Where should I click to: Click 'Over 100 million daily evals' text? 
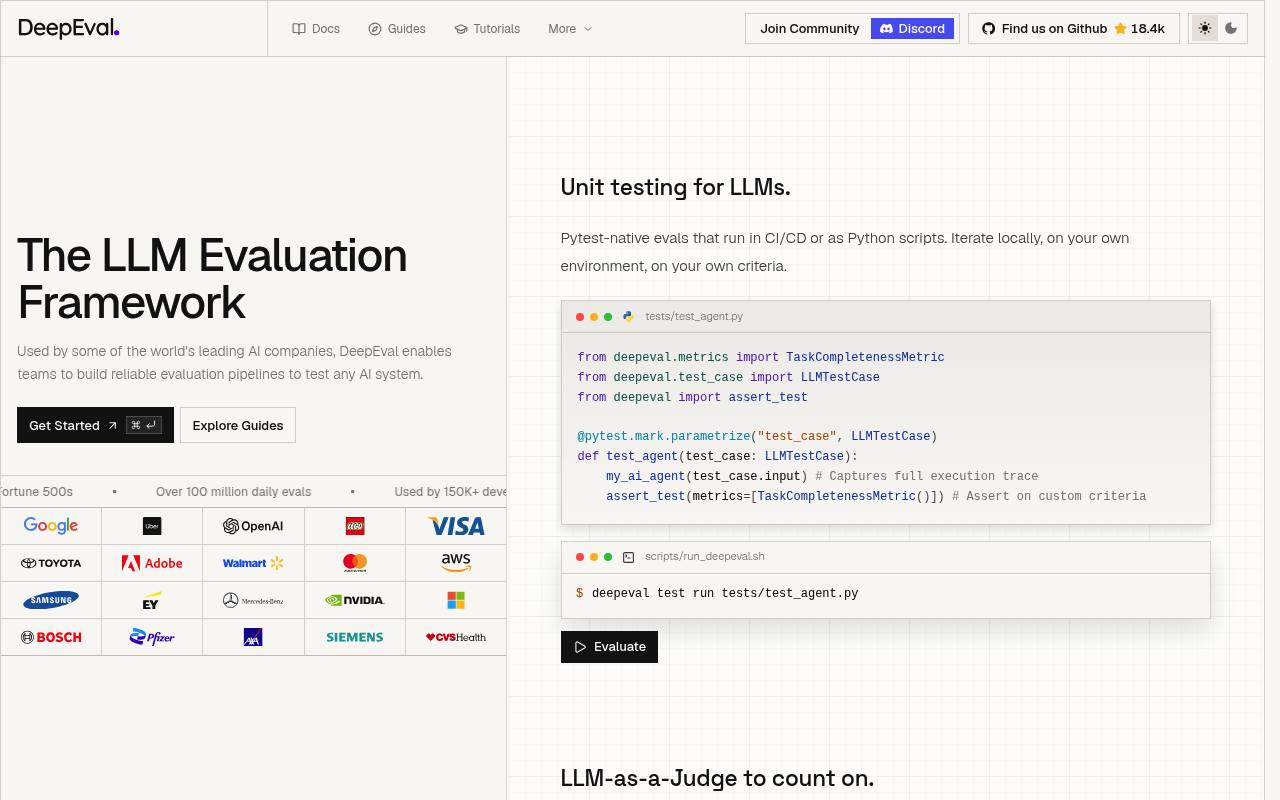tap(233, 492)
